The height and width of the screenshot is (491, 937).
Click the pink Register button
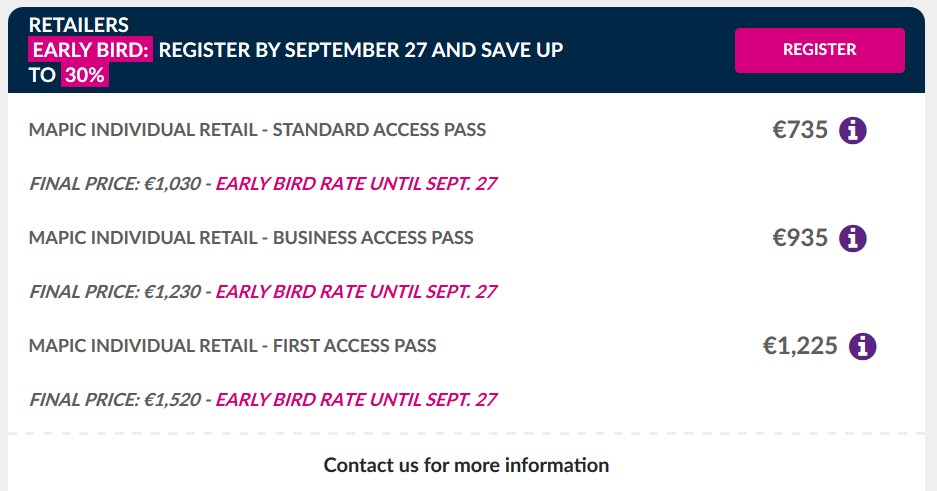click(819, 50)
